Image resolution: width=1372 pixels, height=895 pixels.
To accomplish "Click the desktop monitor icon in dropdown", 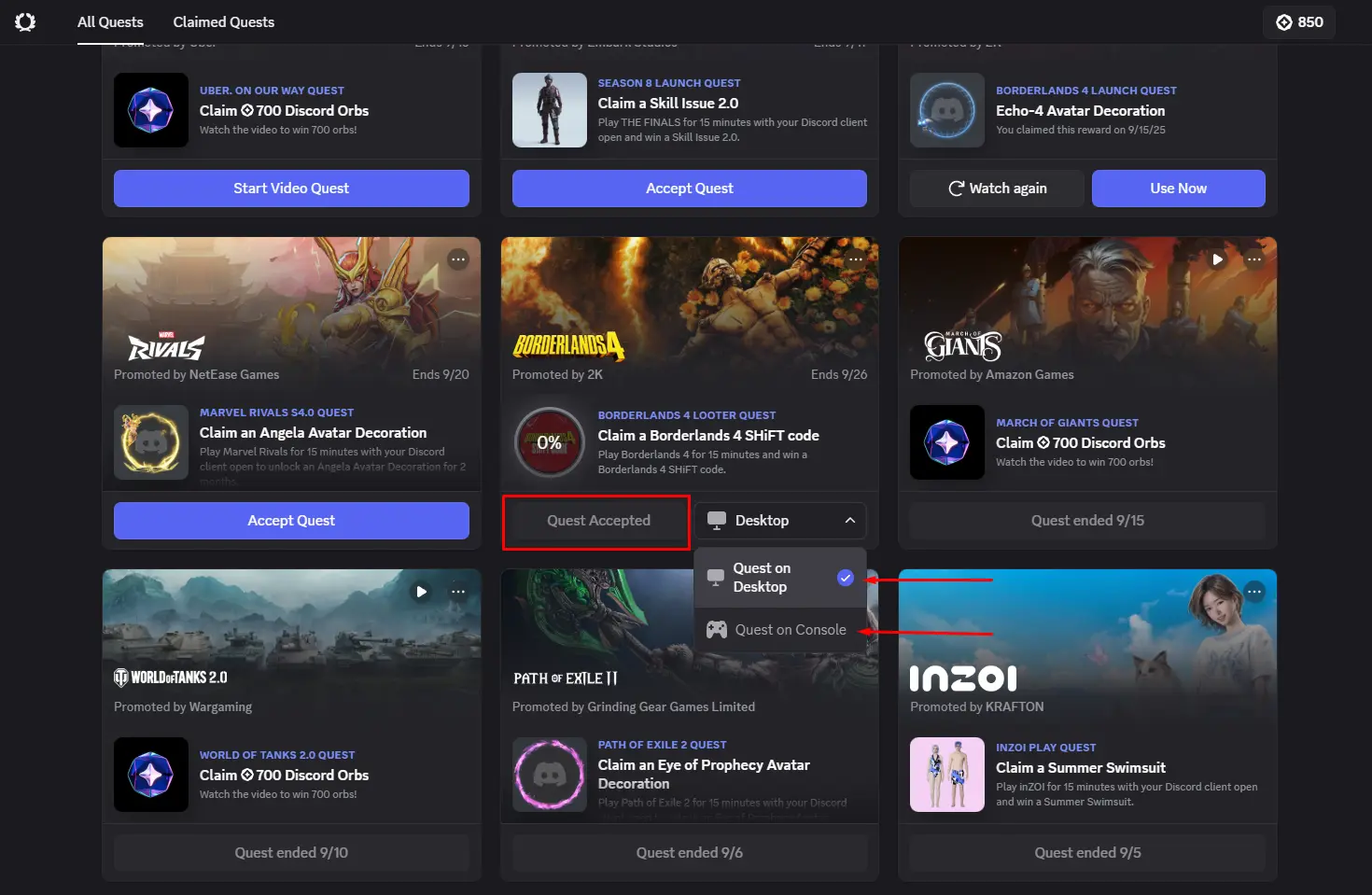I will (x=716, y=578).
